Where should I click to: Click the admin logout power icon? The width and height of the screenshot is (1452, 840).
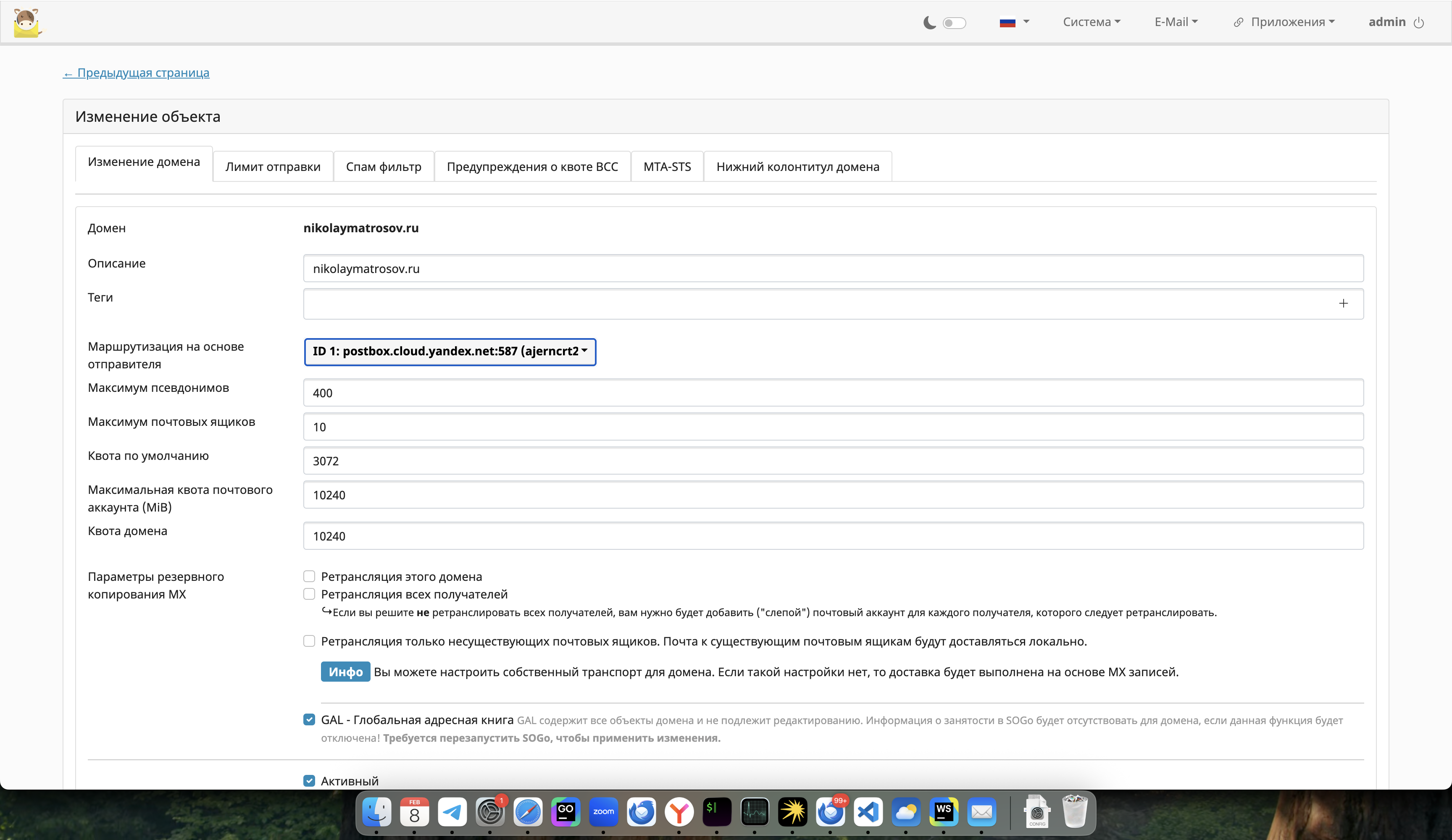(x=1418, y=23)
